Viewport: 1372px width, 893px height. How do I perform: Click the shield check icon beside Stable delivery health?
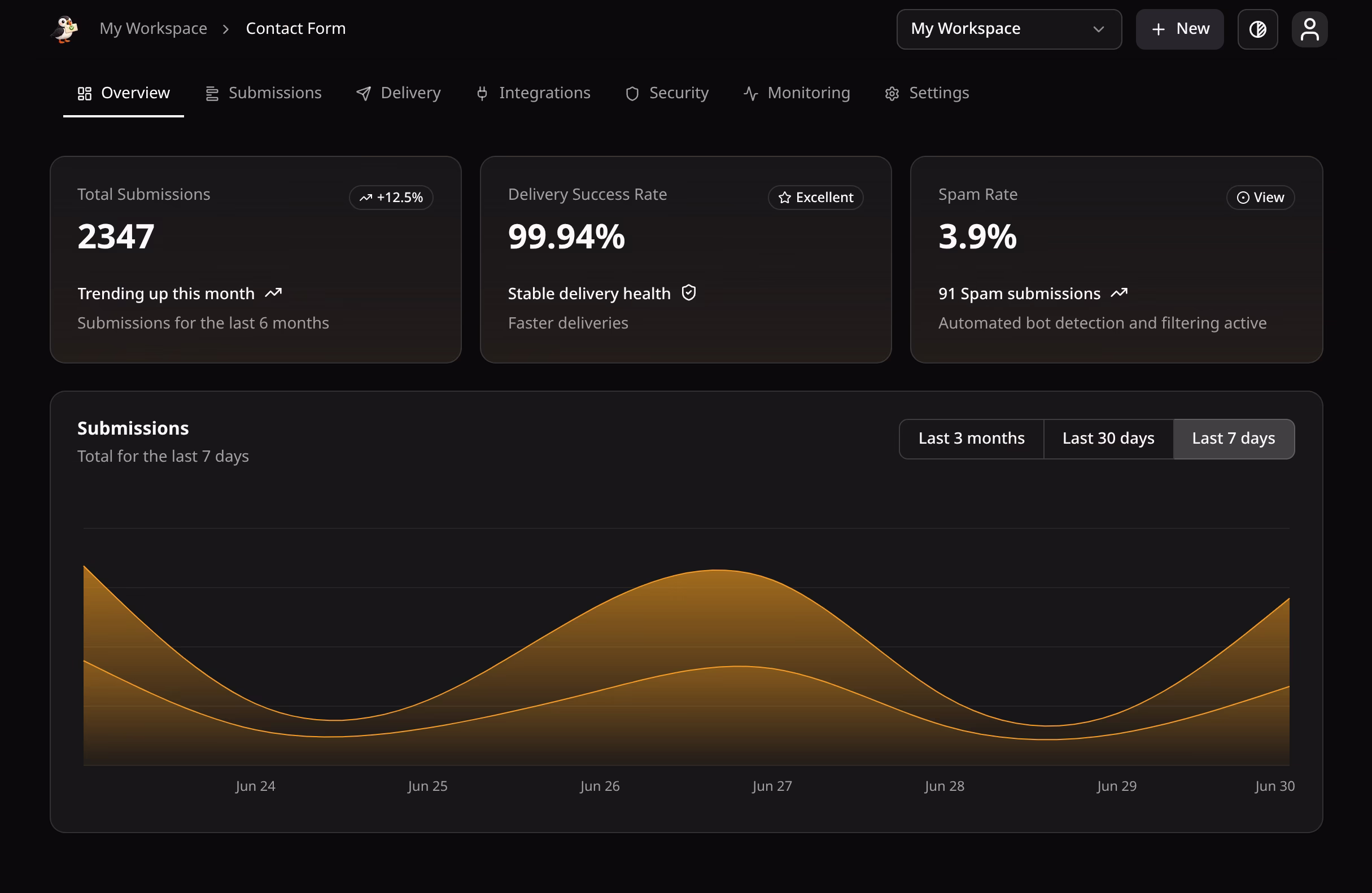click(x=688, y=293)
